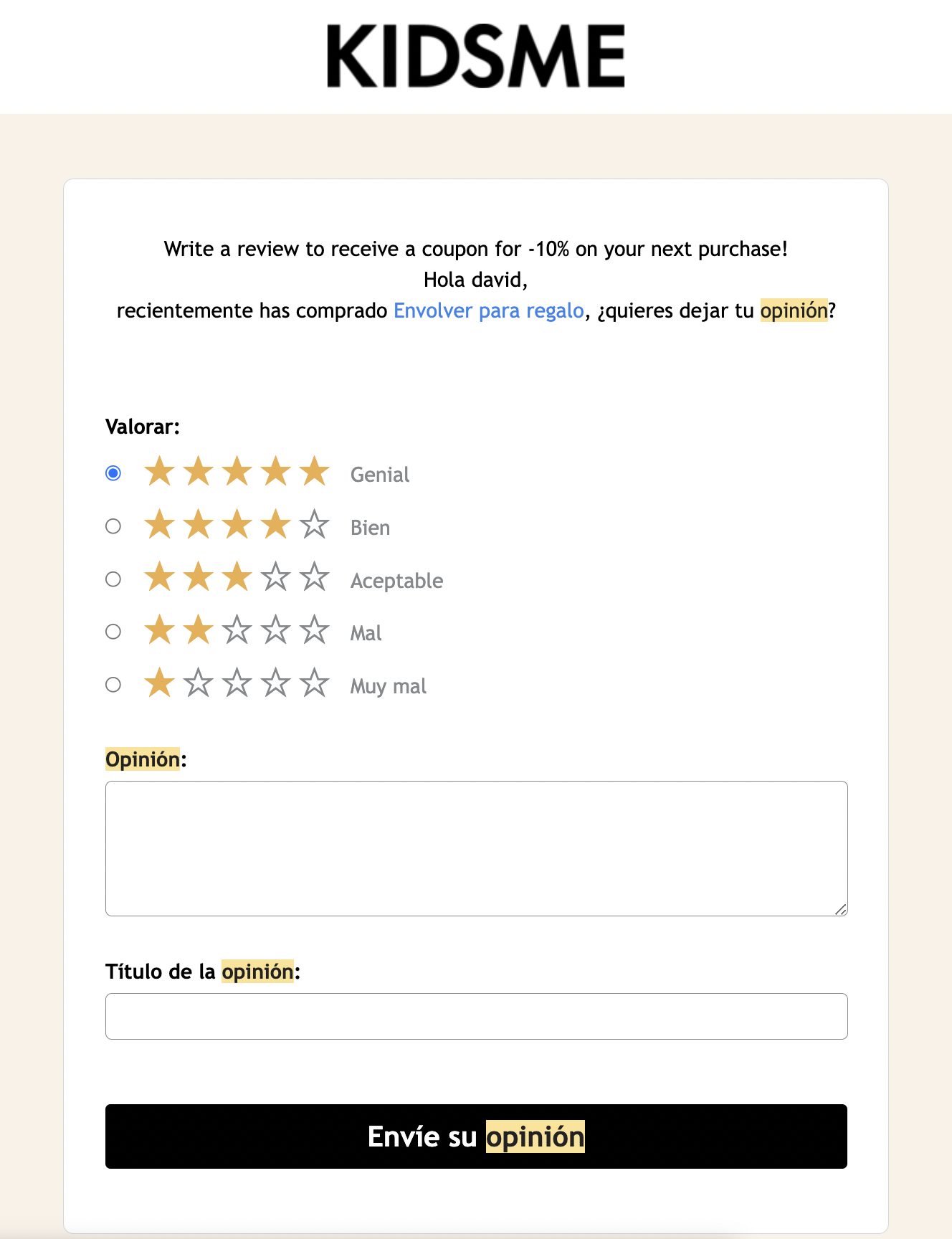Click the Aceptable rating label
This screenshot has width=952, height=1239.
396,581
